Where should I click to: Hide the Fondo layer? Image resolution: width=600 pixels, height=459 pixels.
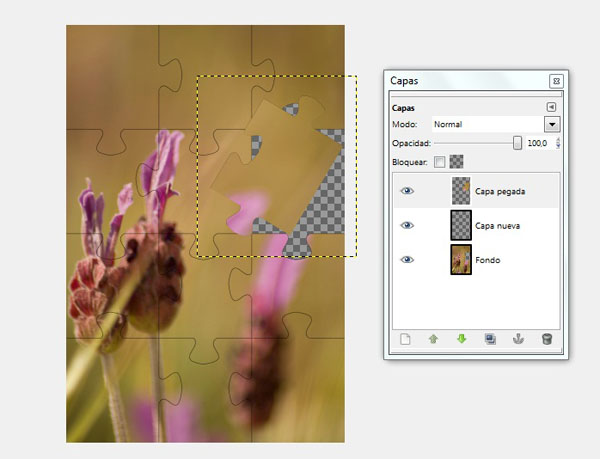pos(407,260)
